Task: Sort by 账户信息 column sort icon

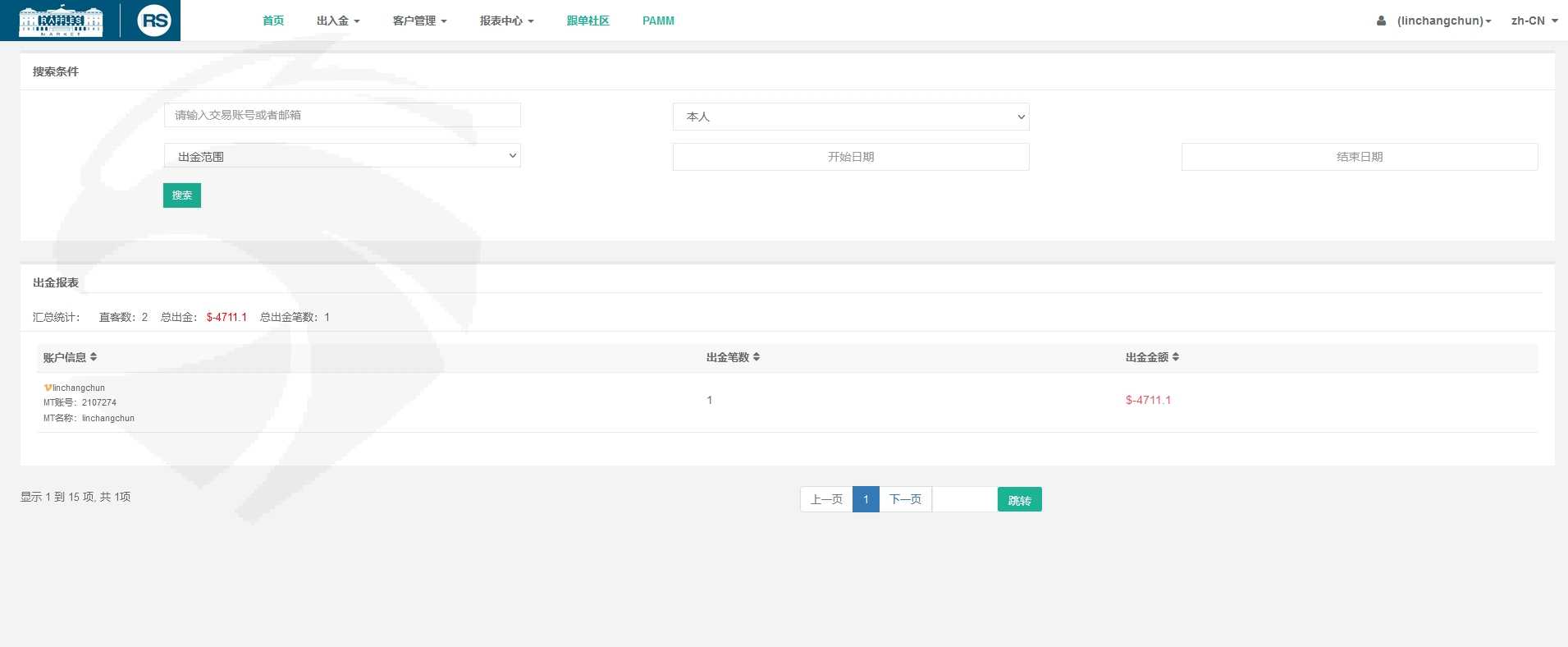Action: 94,357
